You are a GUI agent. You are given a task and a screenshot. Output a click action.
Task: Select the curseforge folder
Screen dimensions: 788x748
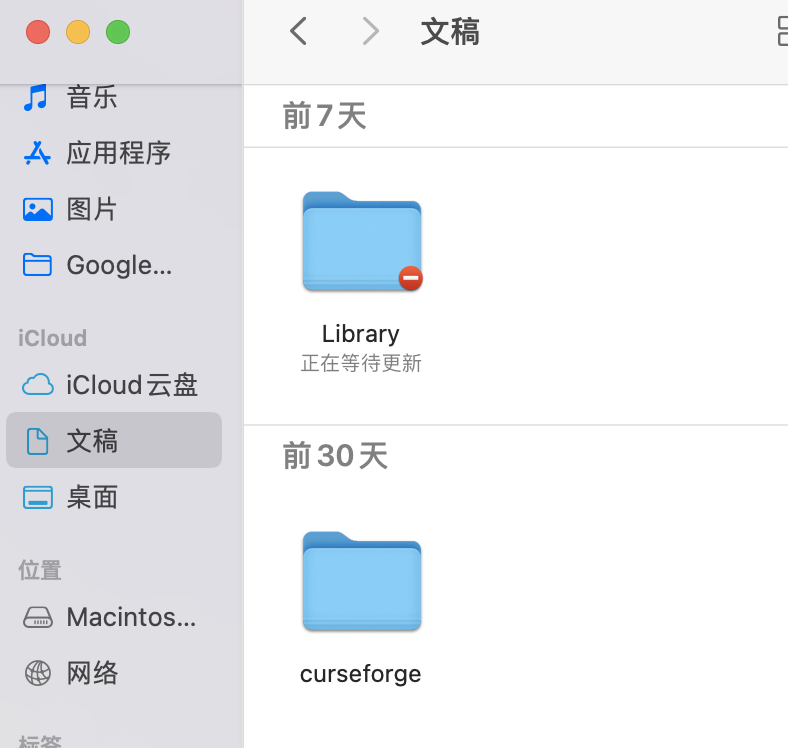(x=361, y=583)
